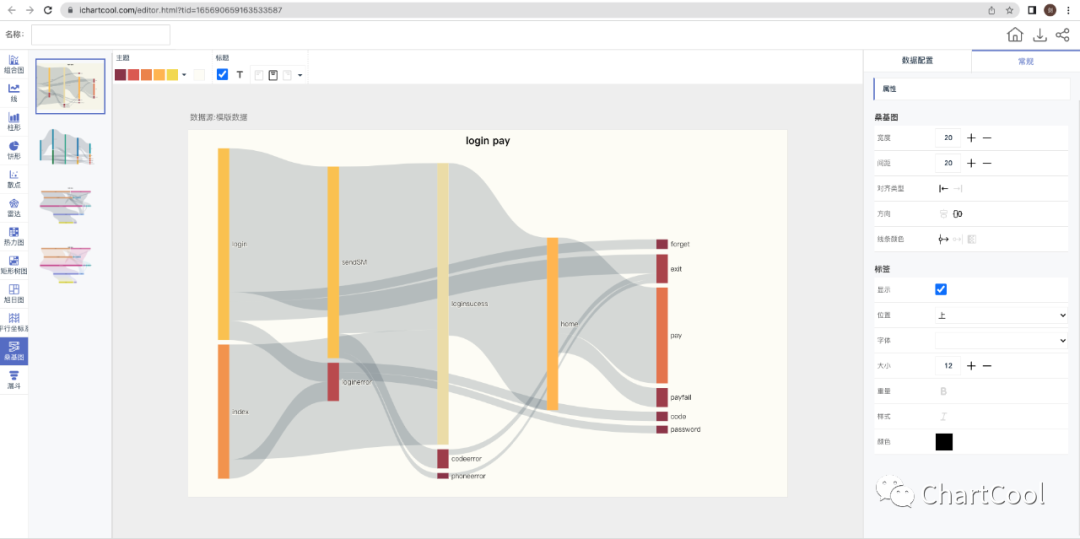1080x539 pixels.
Task: Select the 漏斗 funnel chart type
Action: (14, 379)
